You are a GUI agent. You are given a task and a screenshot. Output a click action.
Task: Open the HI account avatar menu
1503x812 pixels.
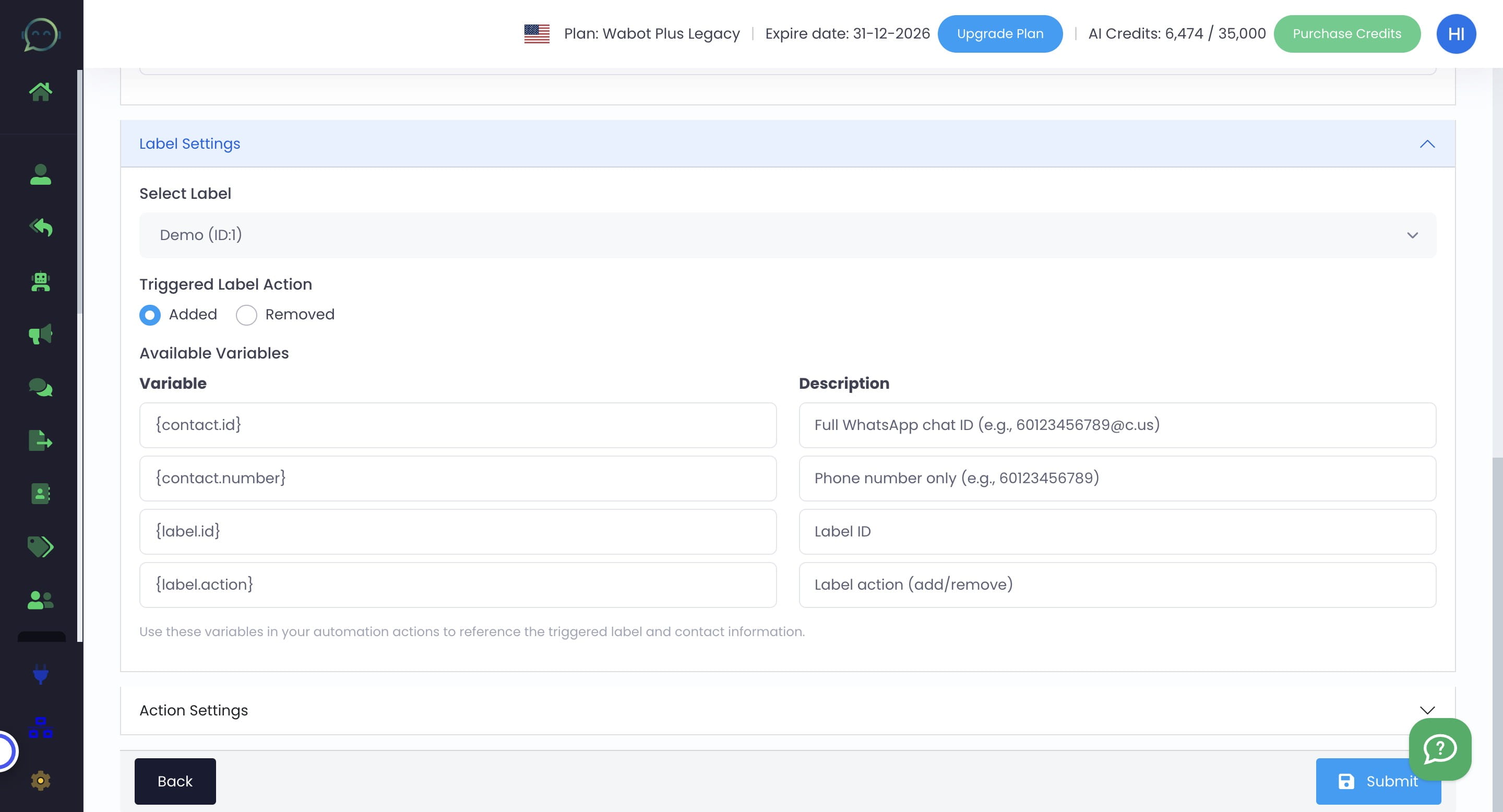[1455, 34]
